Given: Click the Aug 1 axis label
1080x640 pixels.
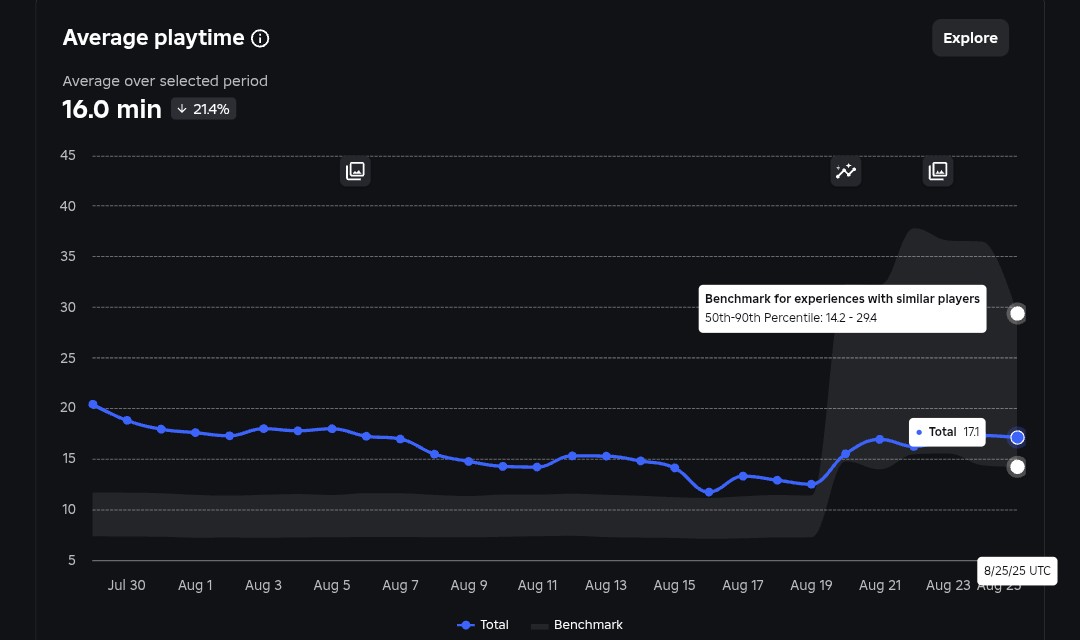Looking at the screenshot, I should pos(195,585).
